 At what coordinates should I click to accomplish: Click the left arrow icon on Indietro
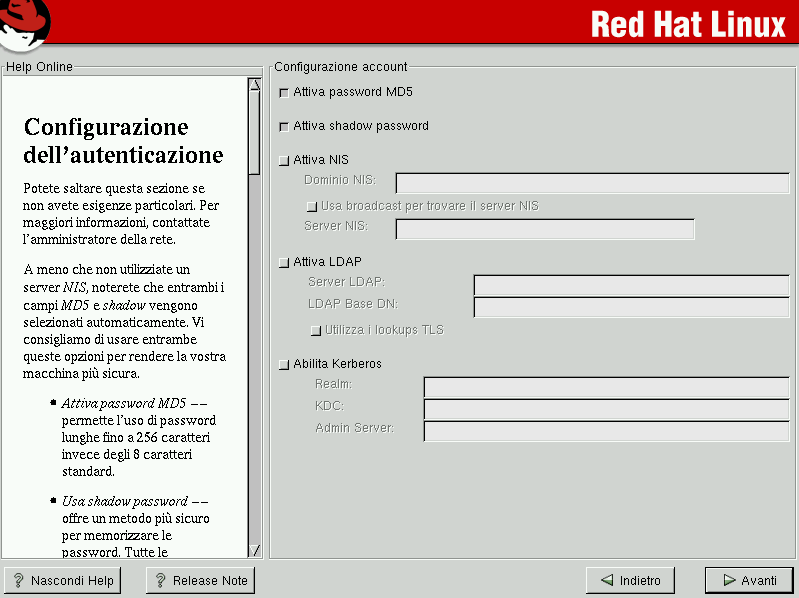[606, 580]
